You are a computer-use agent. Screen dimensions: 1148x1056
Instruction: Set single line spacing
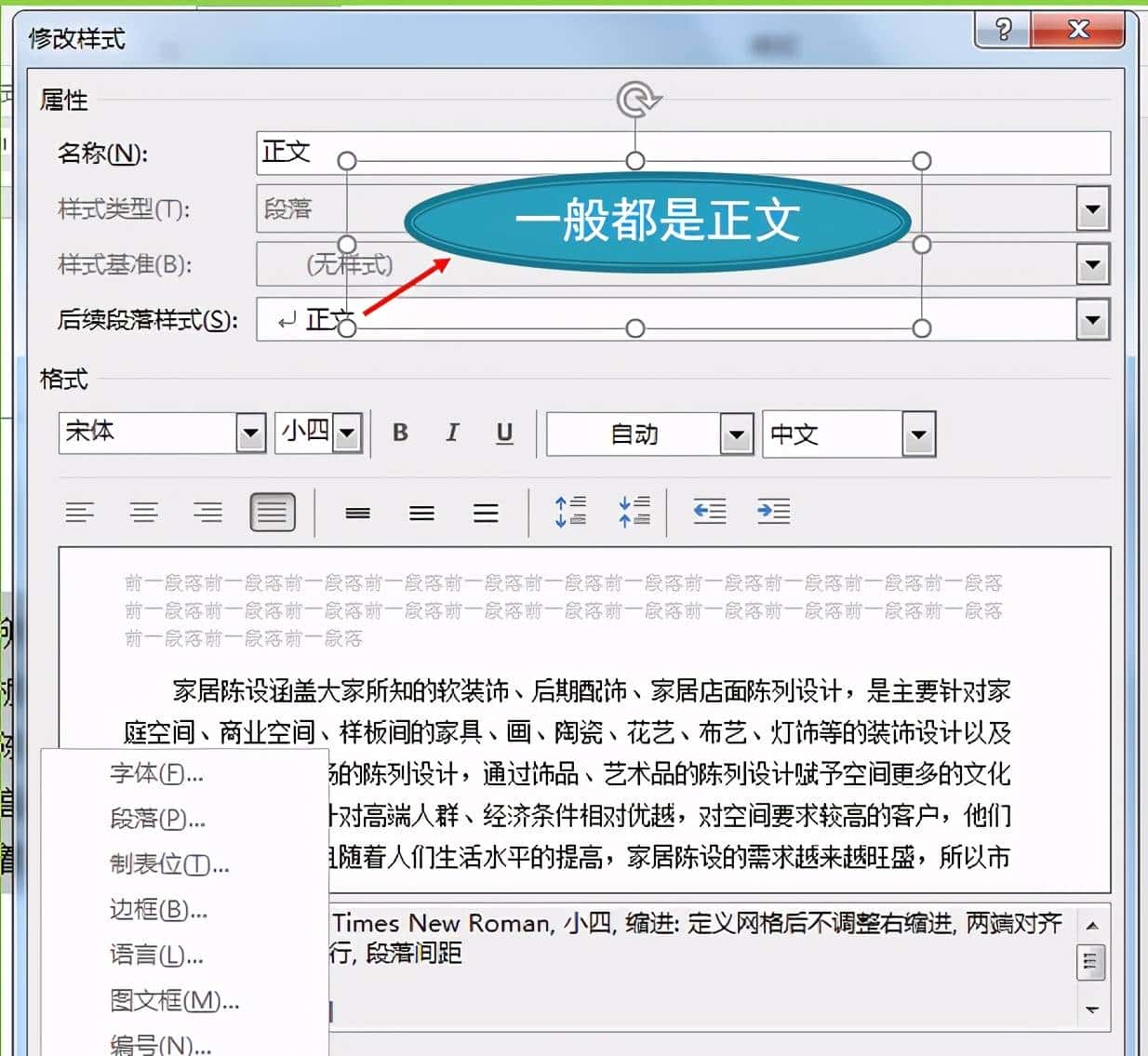pyautogui.click(x=357, y=512)
